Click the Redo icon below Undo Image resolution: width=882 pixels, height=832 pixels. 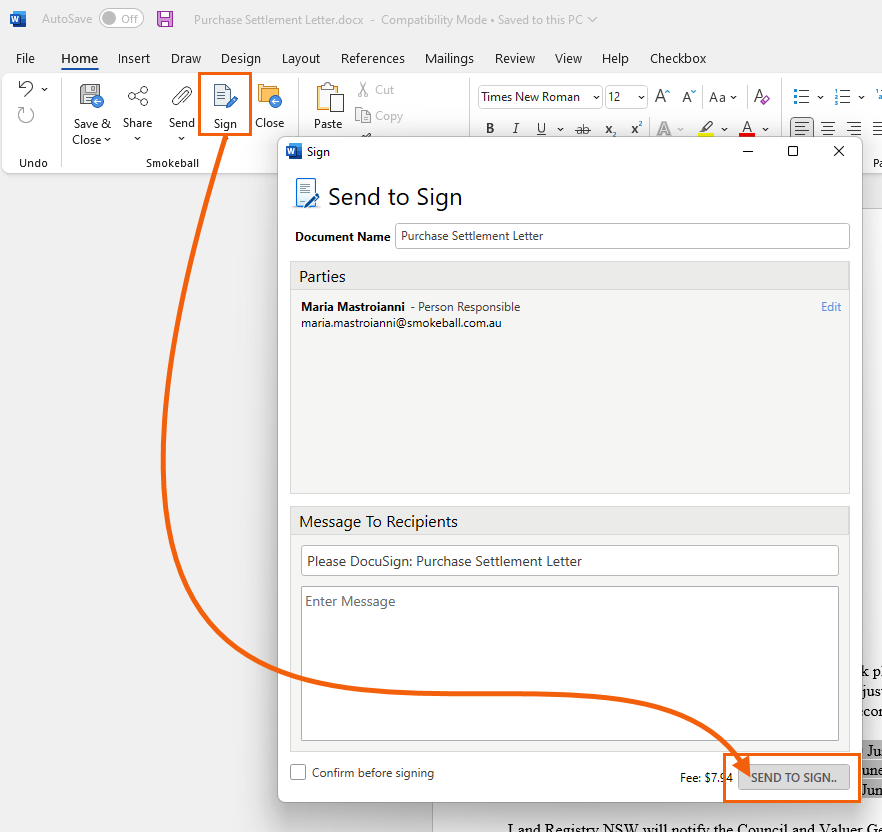tap(26, 115)
